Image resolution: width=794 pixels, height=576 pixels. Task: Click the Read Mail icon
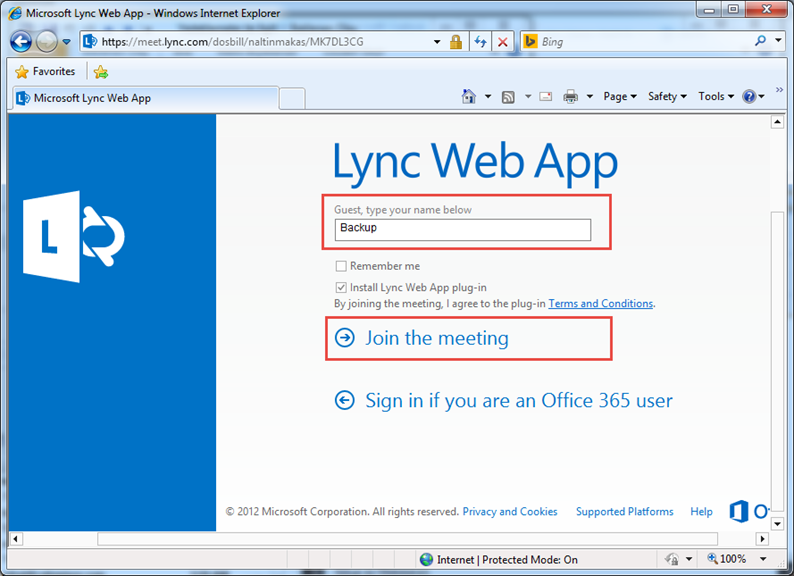point(546,96)
